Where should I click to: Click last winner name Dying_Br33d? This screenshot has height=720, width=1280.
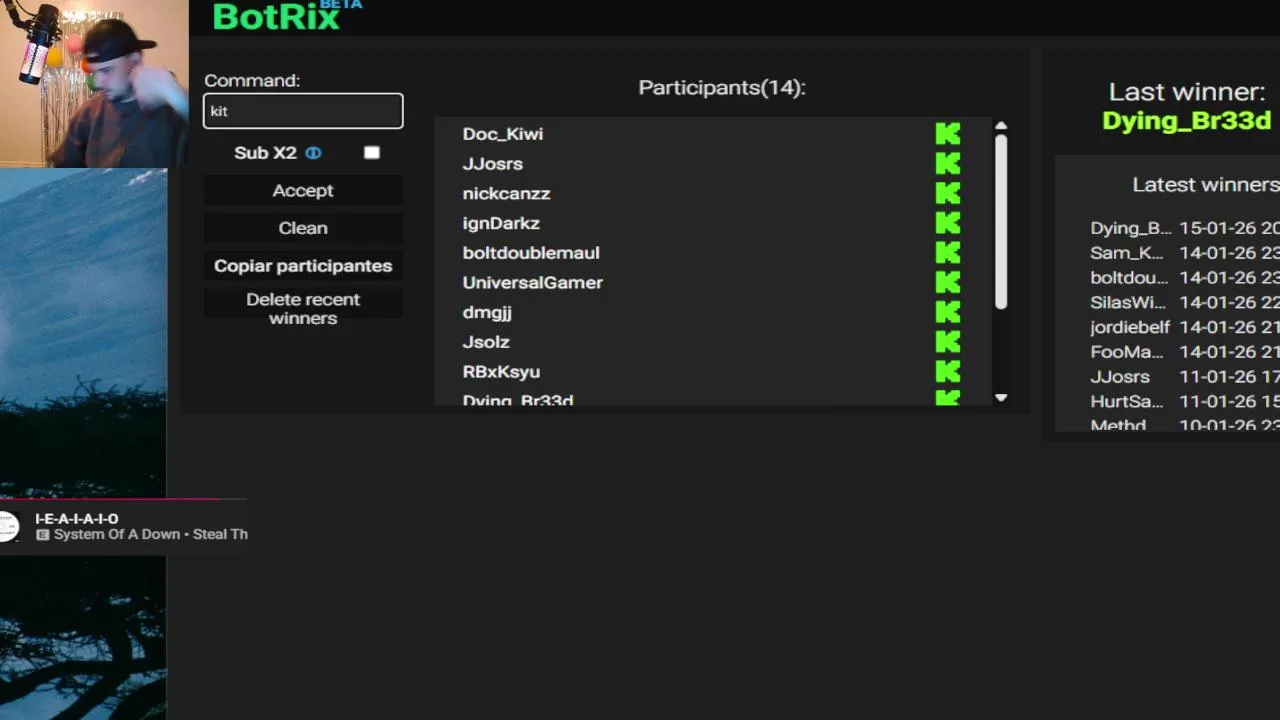point(1186,120)
